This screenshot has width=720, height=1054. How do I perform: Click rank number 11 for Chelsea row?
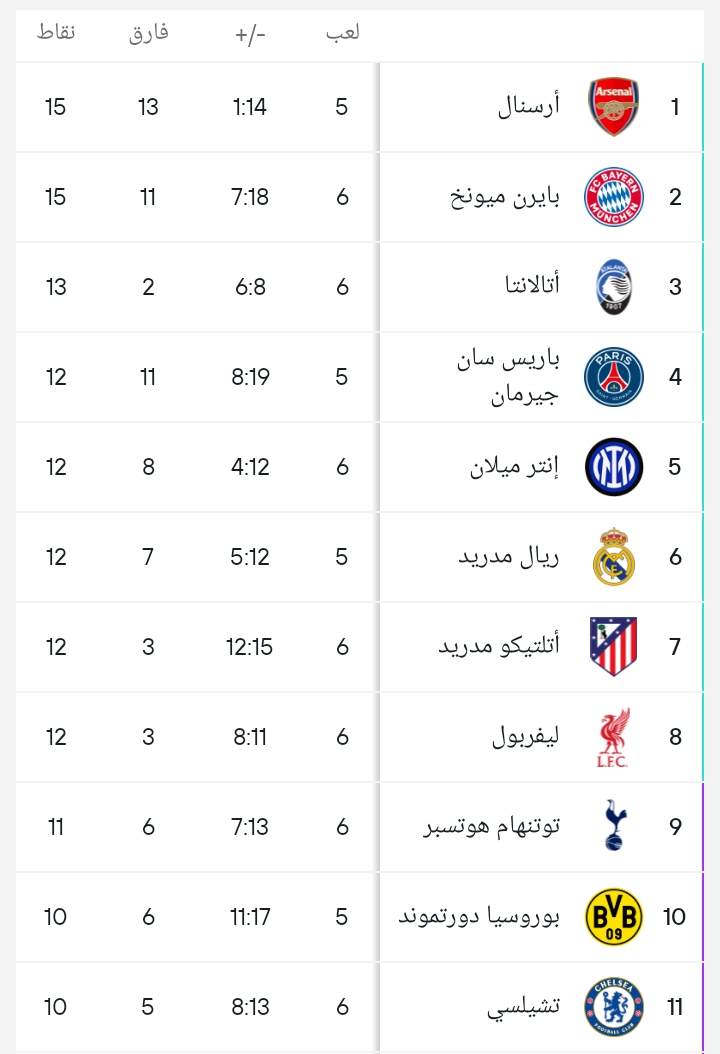click(674, 1007)
